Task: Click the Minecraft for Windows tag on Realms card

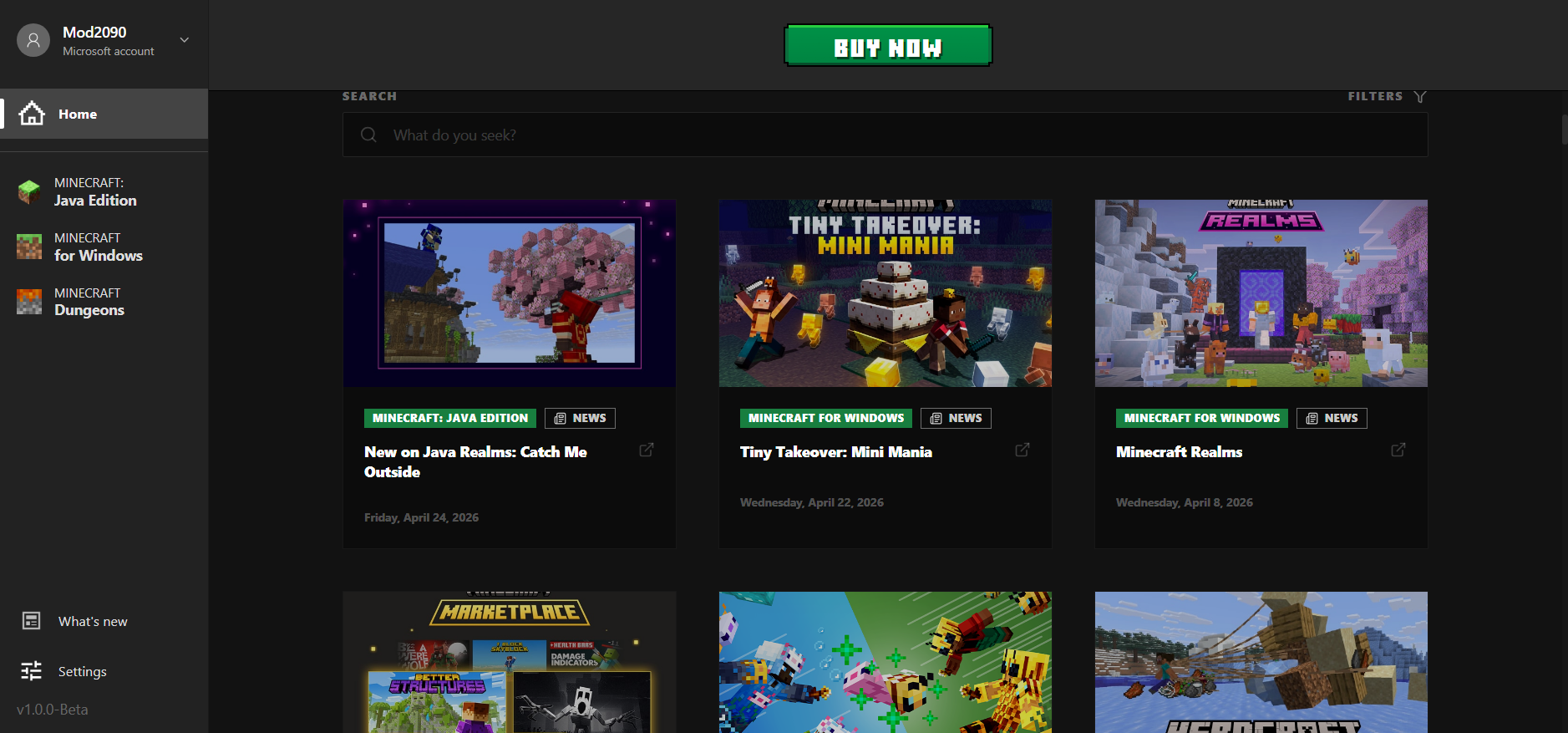Action: tap(1202, 418)
